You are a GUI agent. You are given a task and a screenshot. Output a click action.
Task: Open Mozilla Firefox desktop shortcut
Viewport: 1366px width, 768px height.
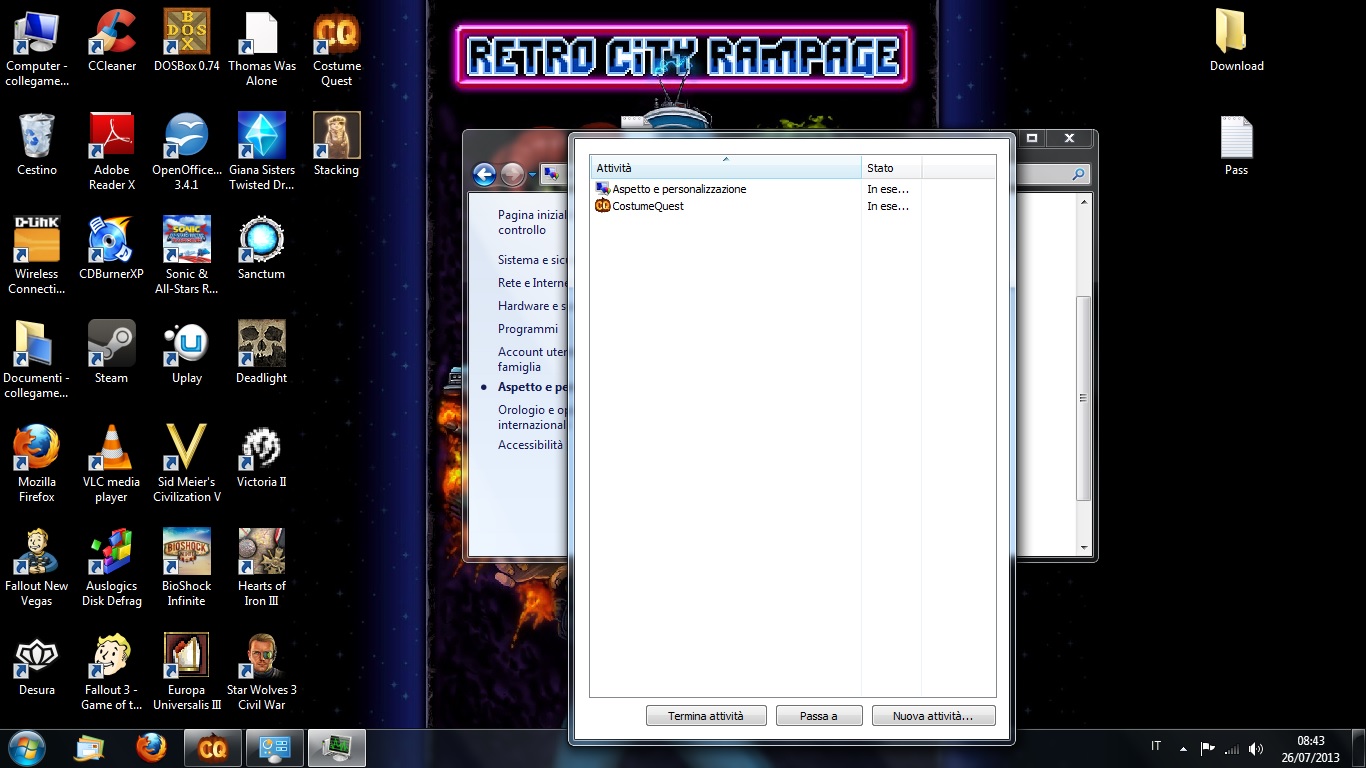tap(37, 464)
